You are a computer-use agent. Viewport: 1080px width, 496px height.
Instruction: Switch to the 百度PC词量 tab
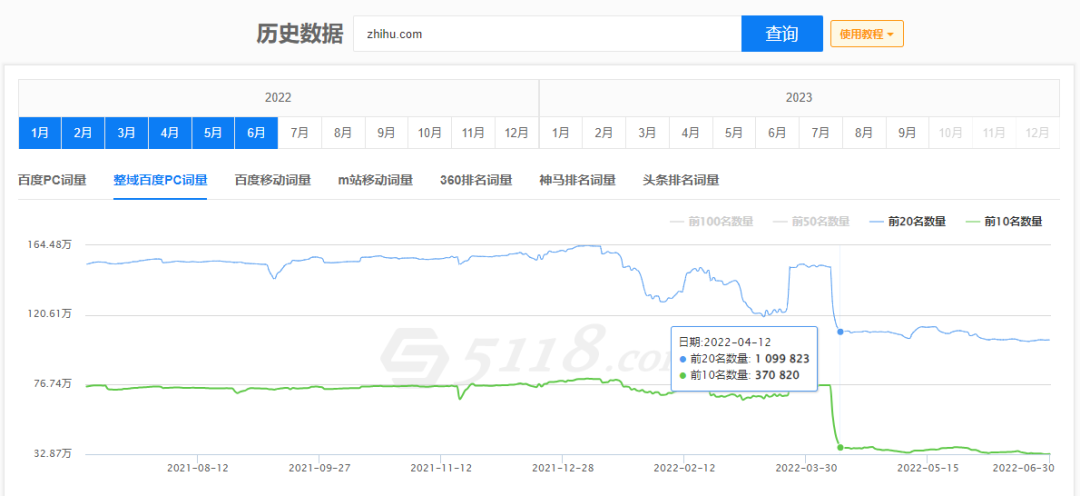[52, 180]
